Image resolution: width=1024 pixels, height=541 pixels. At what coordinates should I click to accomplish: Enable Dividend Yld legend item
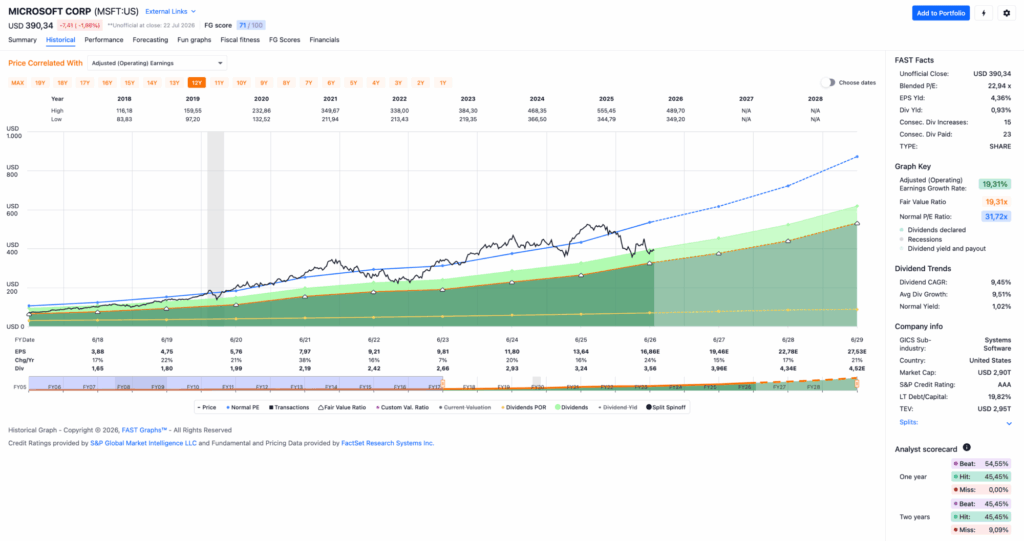[x=618, y=407]
